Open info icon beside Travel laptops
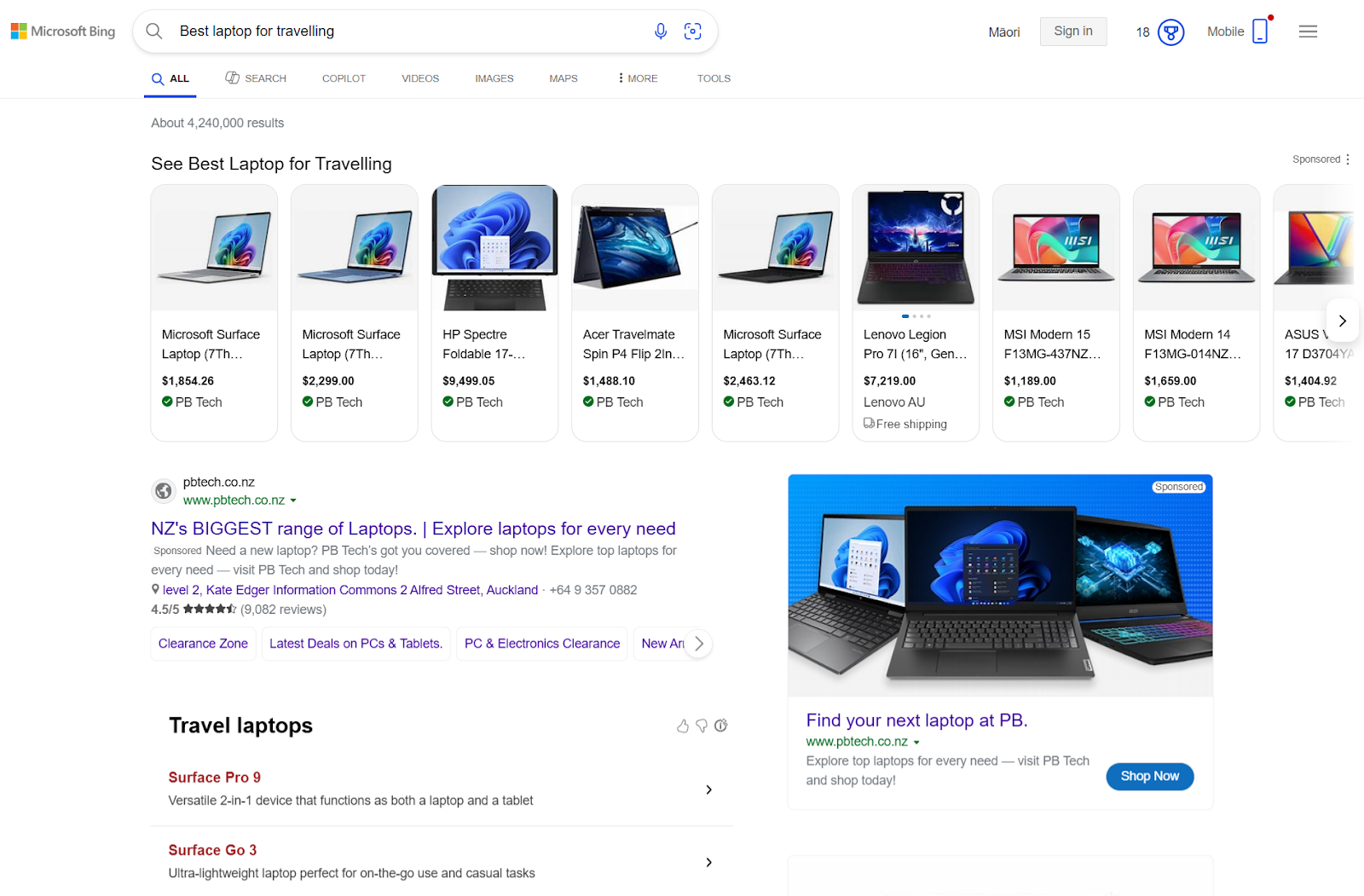Screen dimensions: 1364x896 click(x=721, y=725)
